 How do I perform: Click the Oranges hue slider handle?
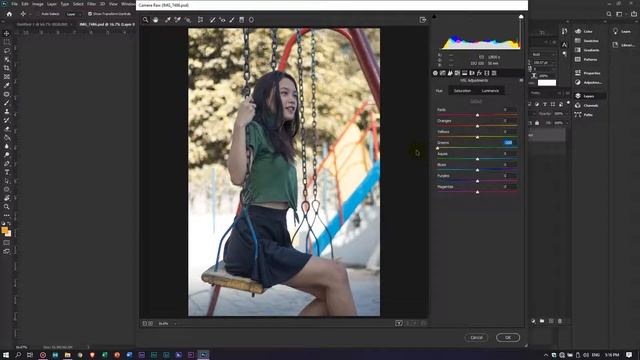point(477,126)
